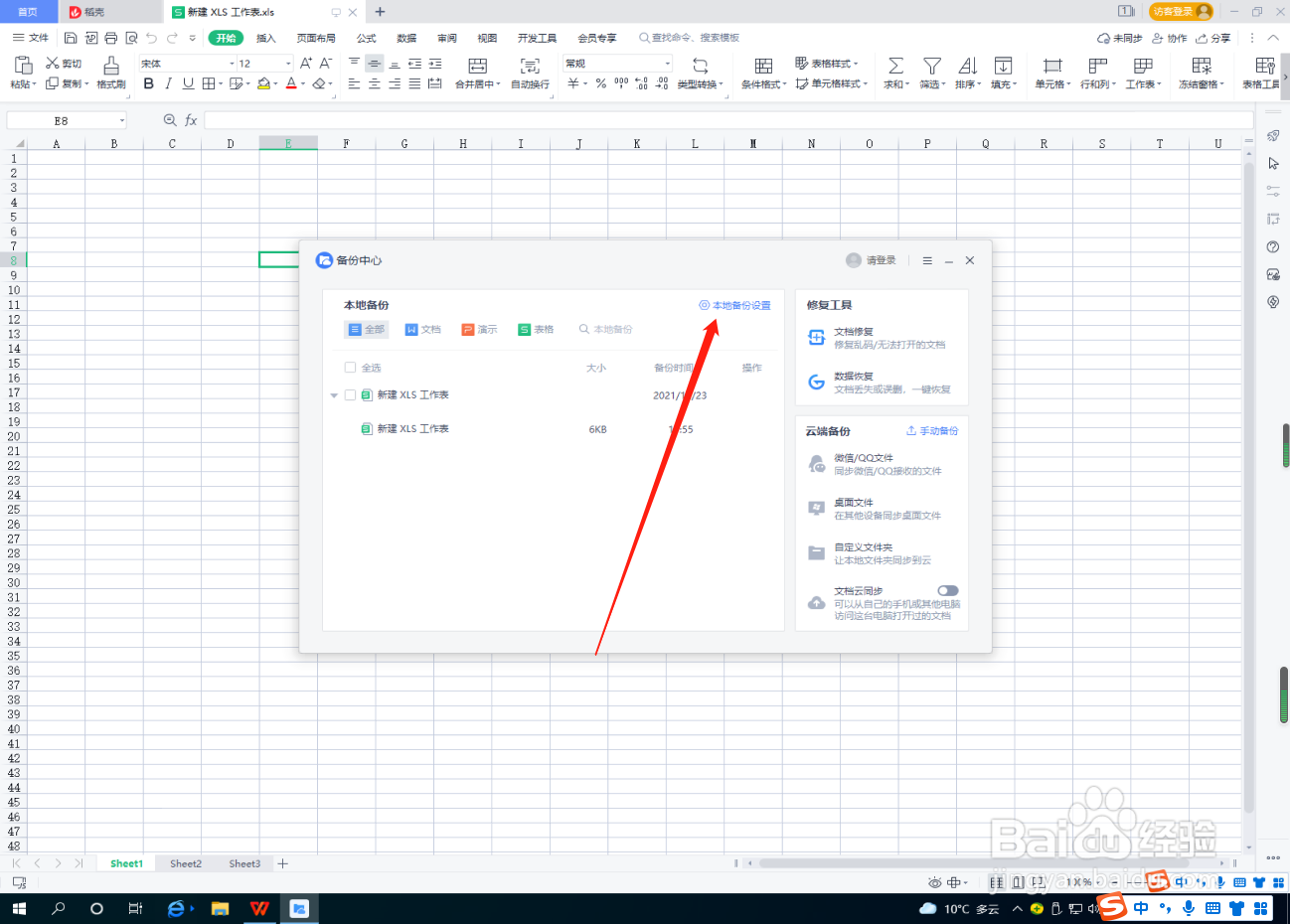Expand the Paste (粘贴) dropdown
This screenshot has width=1290, height=924.
point(23,84)
